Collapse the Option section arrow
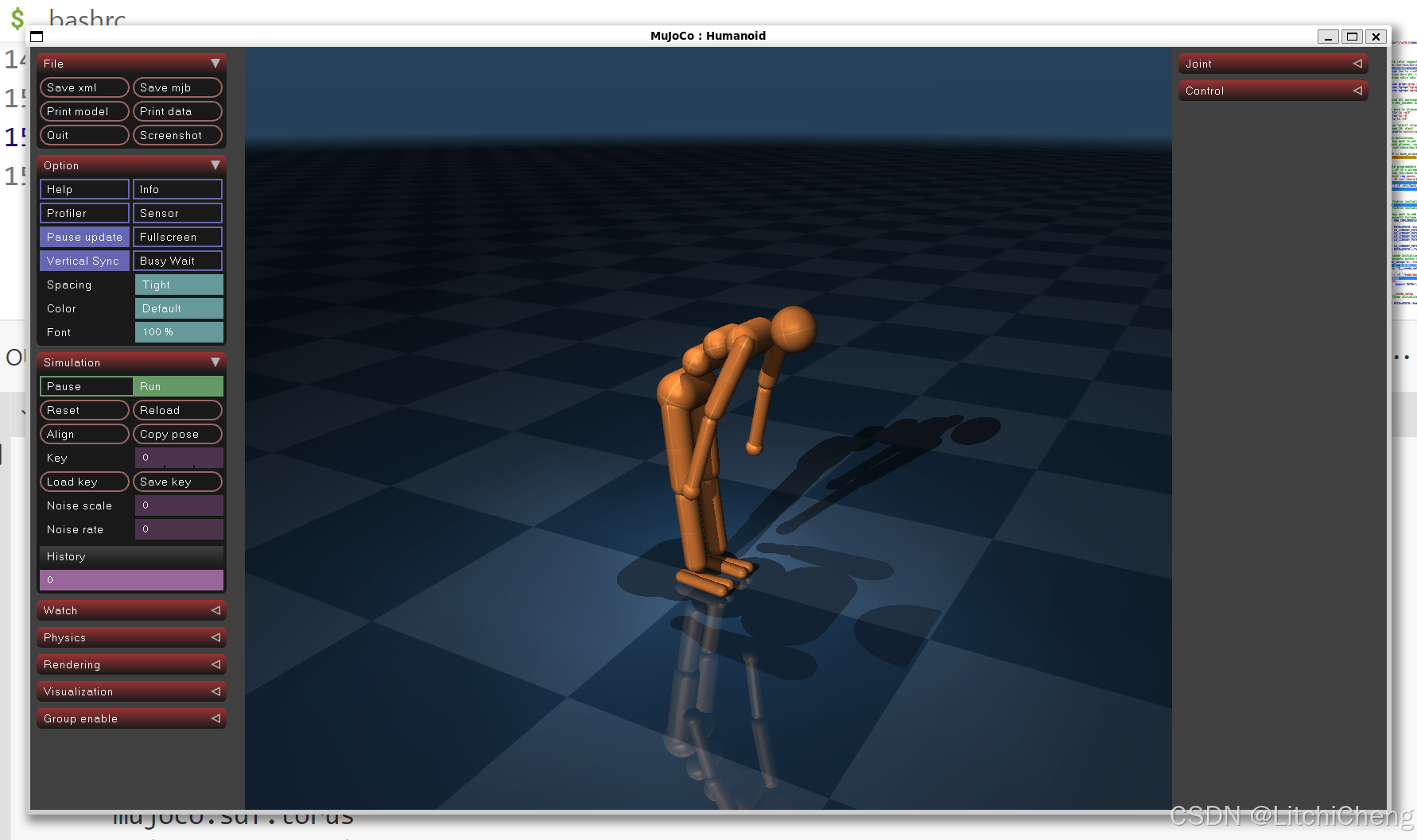 coord(215,165)
